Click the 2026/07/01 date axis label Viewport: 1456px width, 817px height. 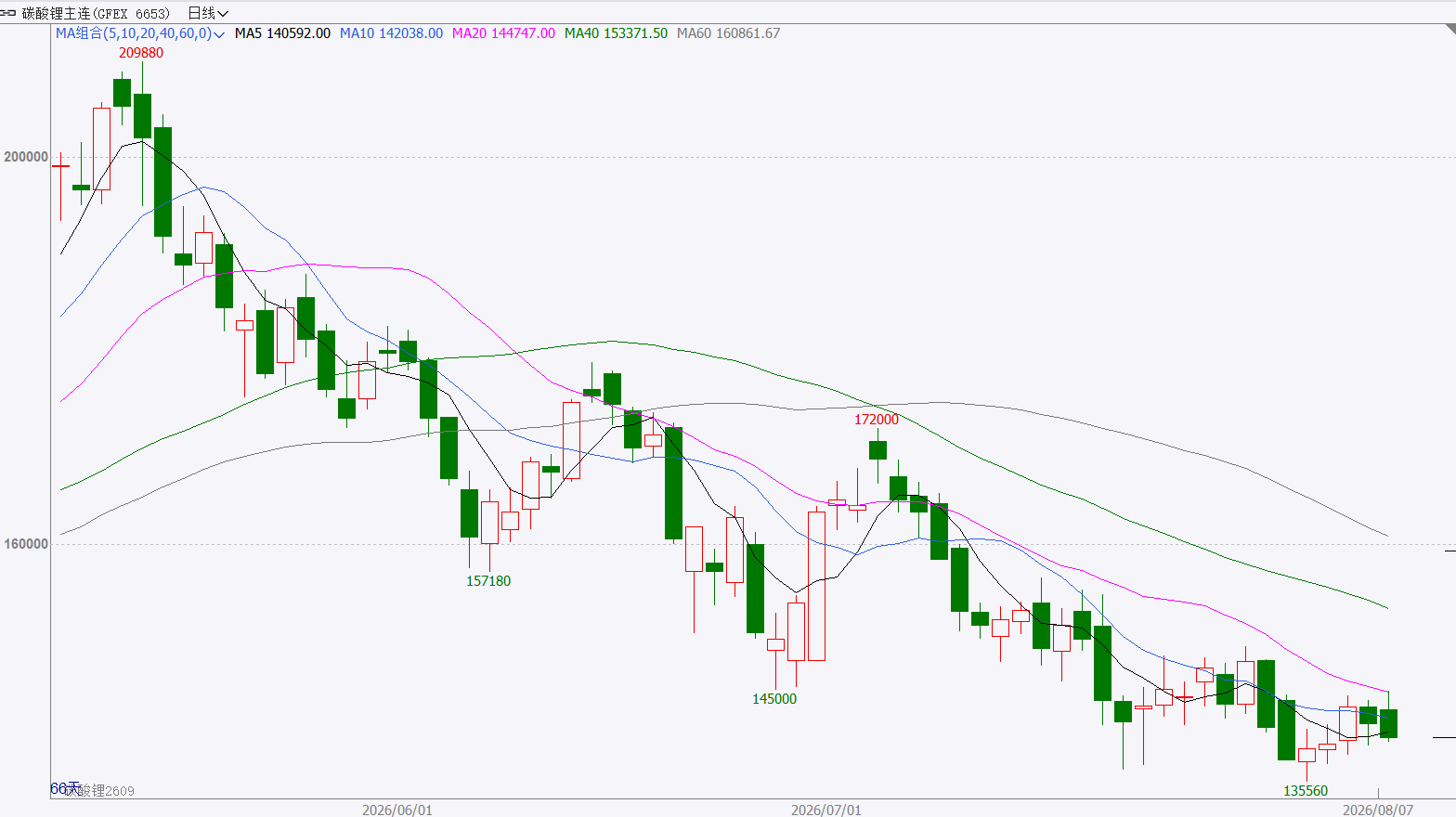click(826, 810)
